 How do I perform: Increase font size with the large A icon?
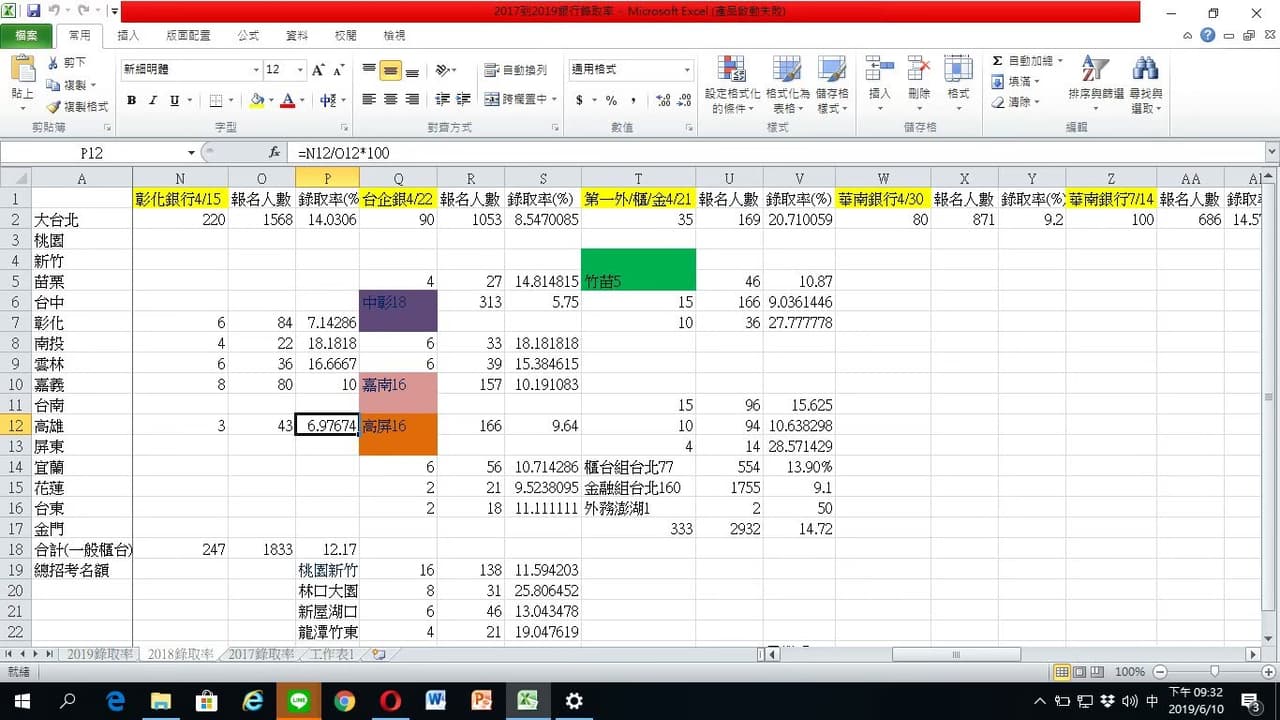click(x=318, y=70)
